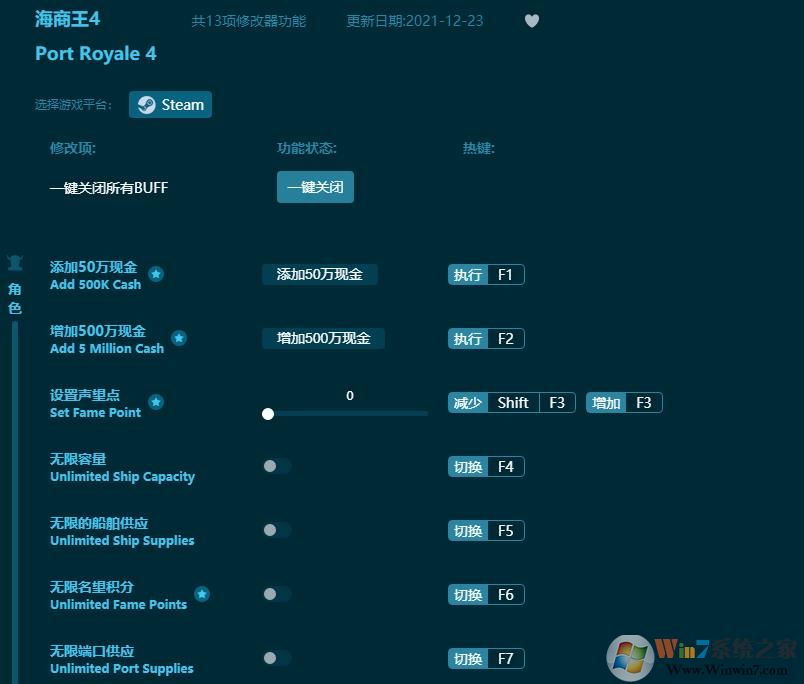The width and height of the screenshot is (804, 684).
Task: Click the 切换 F5 hotkey button
Action: click(486, 531)
